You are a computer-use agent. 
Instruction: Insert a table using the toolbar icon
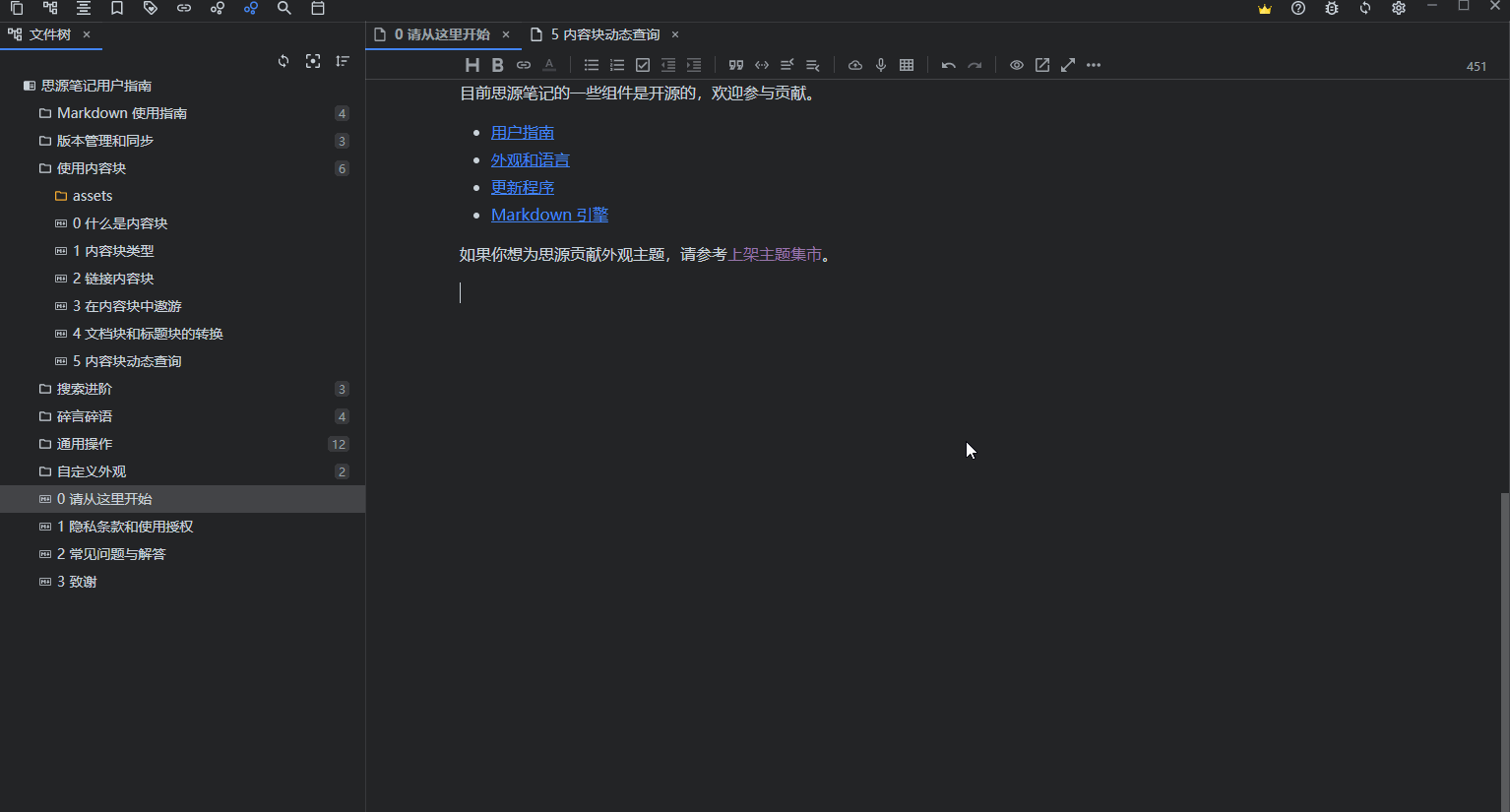click(x=906, y=65)
